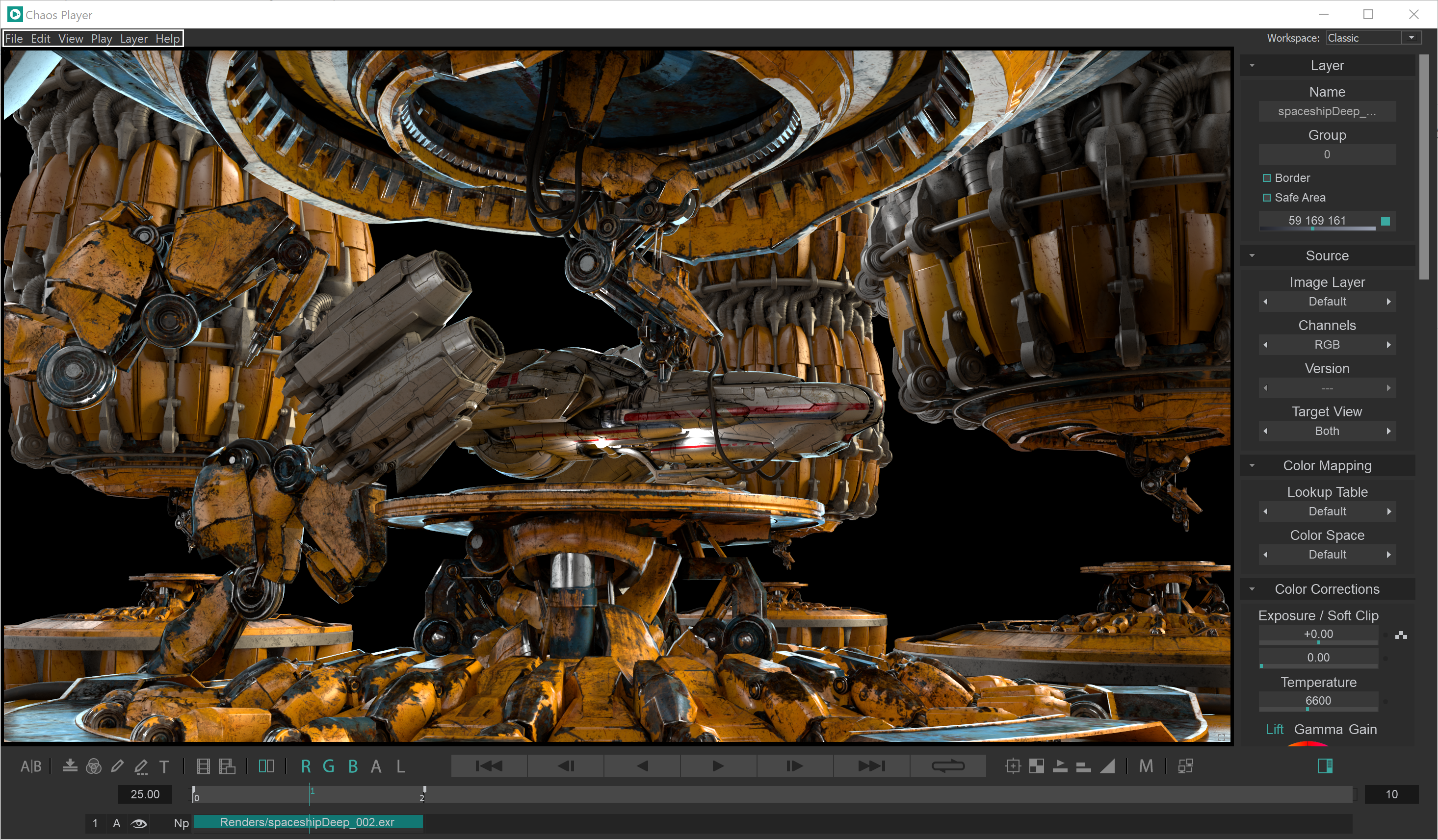This screenshot has width=1438, height=840.
Task: Open the color circles blend icon
Action: 94,766
